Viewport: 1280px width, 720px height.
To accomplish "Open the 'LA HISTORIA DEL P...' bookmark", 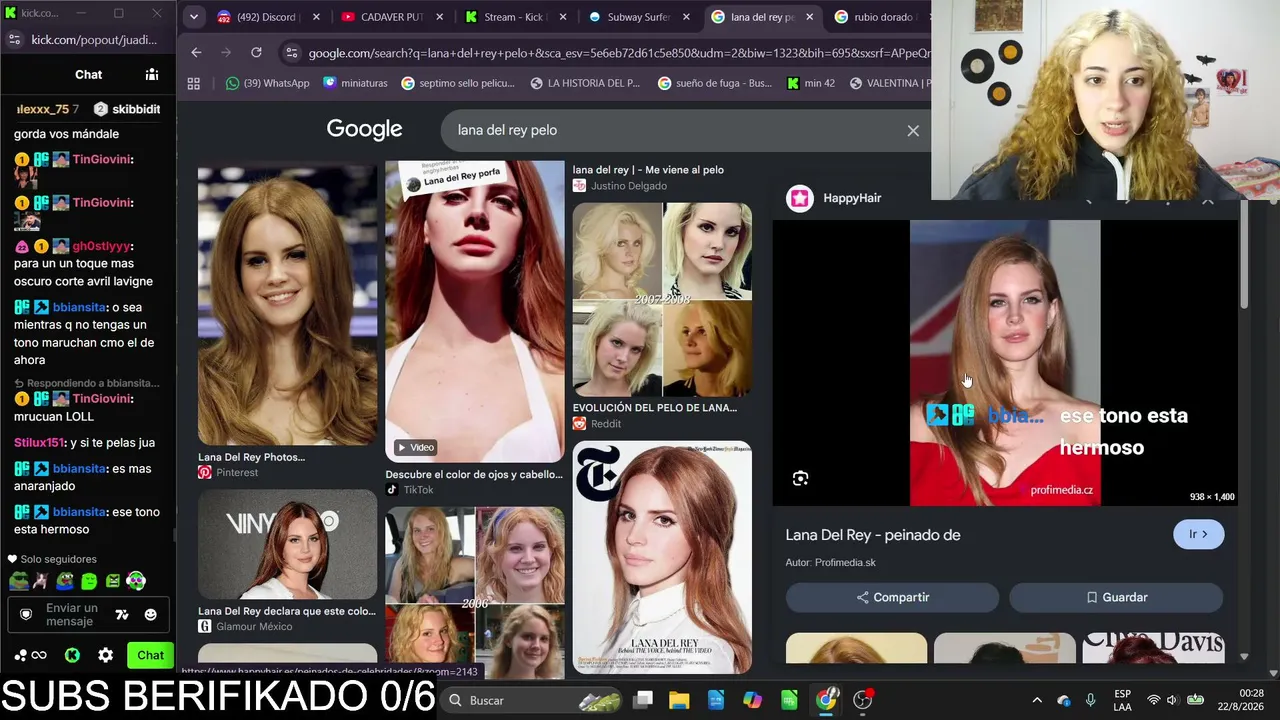I will click(585, 83).
